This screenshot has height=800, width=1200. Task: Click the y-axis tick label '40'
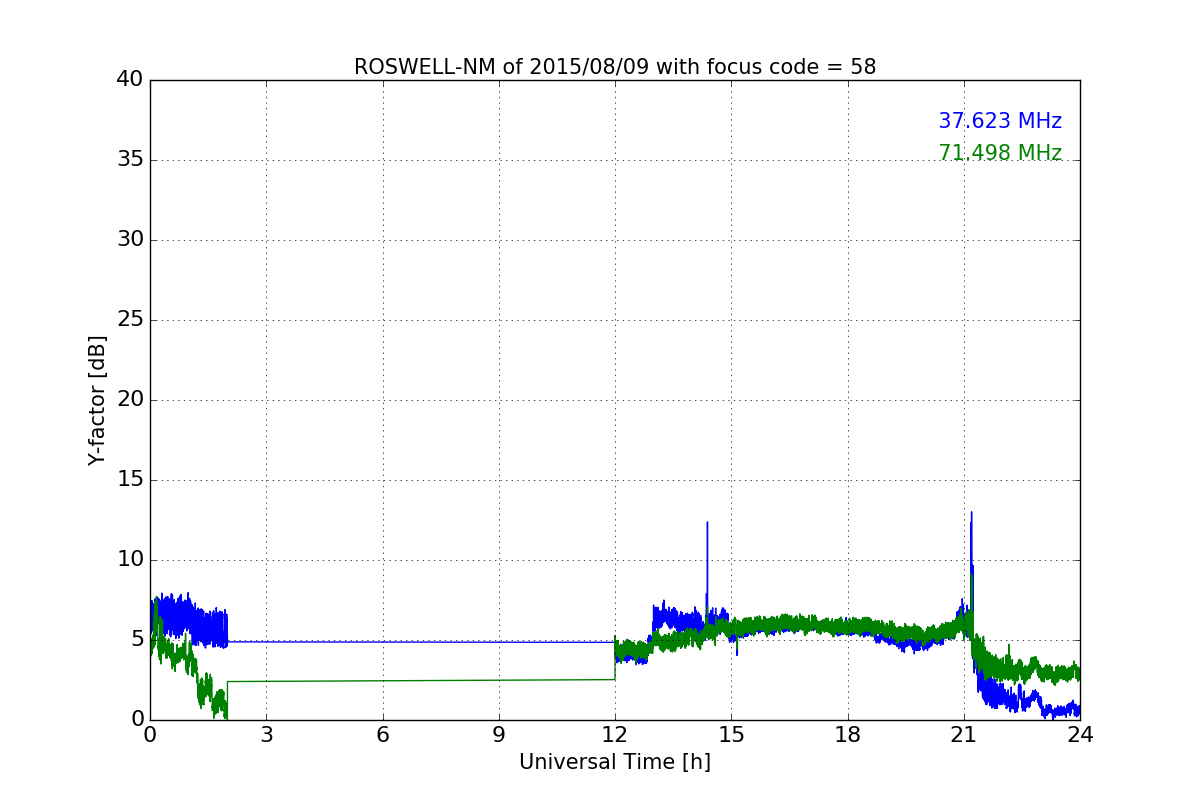(x=130, y=80)
